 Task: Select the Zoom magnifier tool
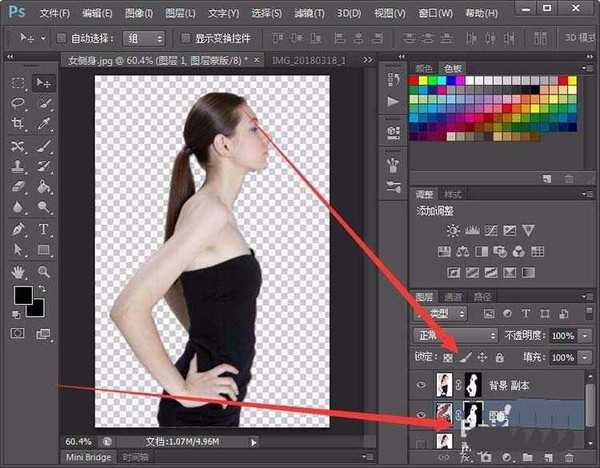[x=44, y=271]
